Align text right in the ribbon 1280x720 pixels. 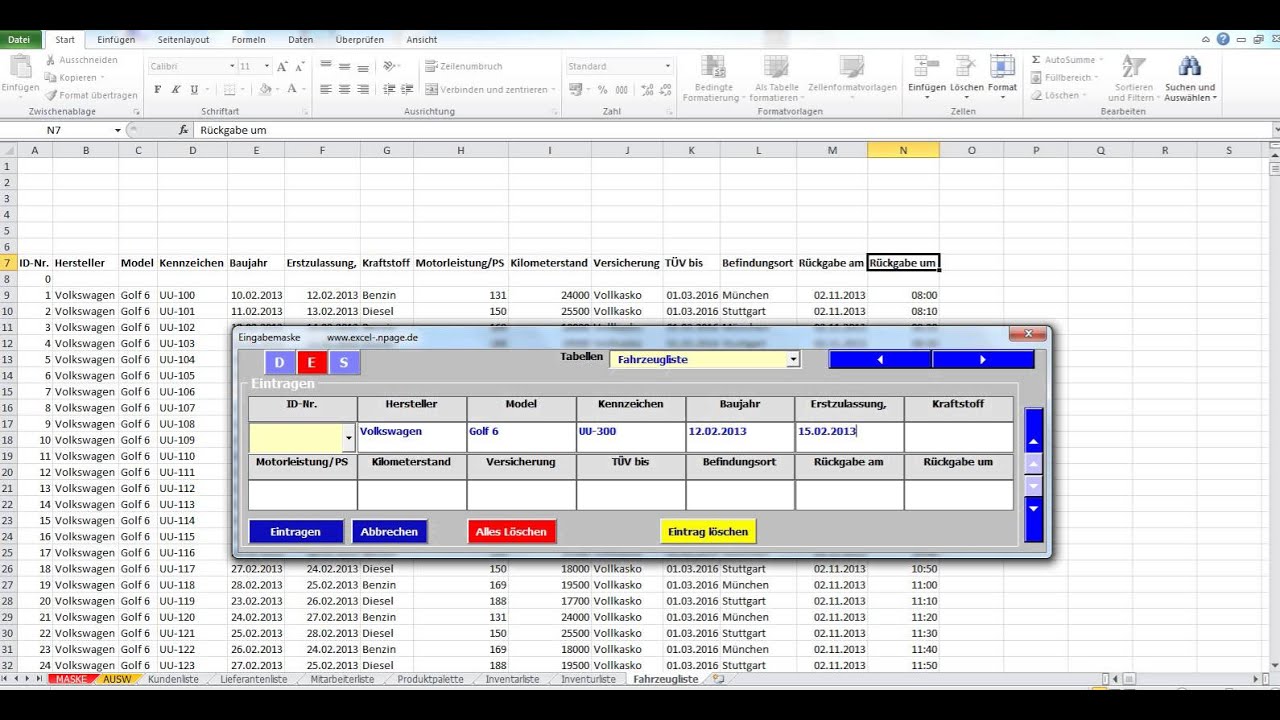point(364,89)
